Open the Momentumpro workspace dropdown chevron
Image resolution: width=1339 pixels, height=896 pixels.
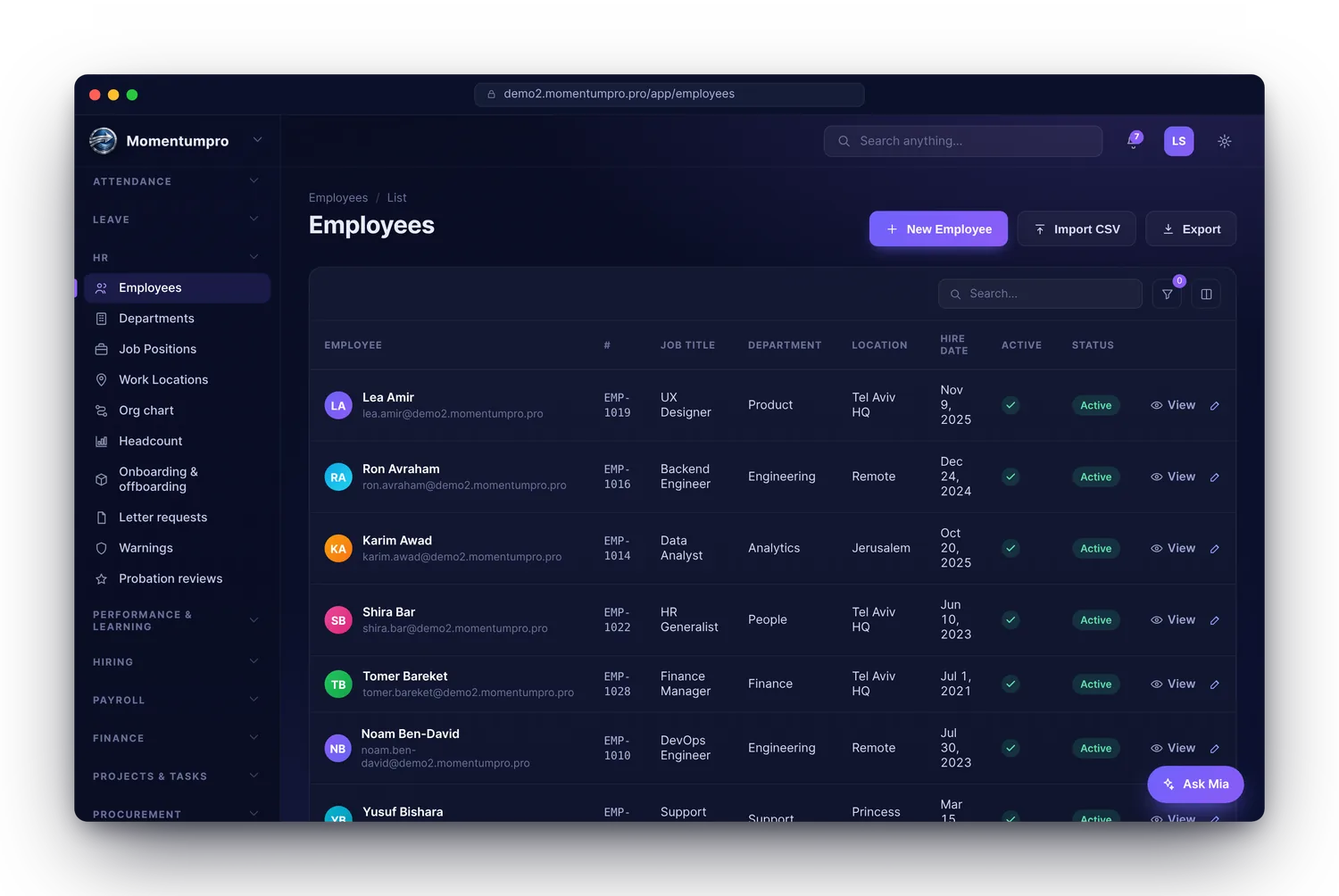[x=257, y=140]
